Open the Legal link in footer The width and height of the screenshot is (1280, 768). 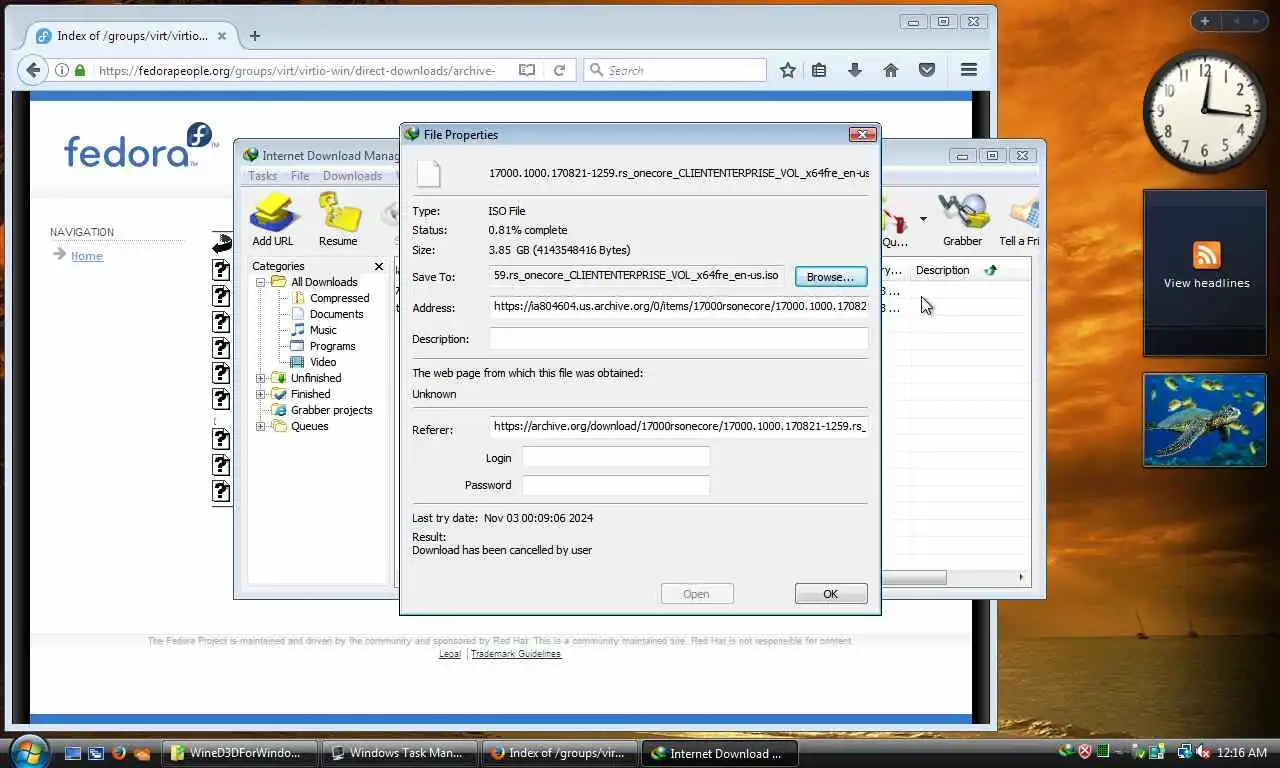[x=450, y=654]
